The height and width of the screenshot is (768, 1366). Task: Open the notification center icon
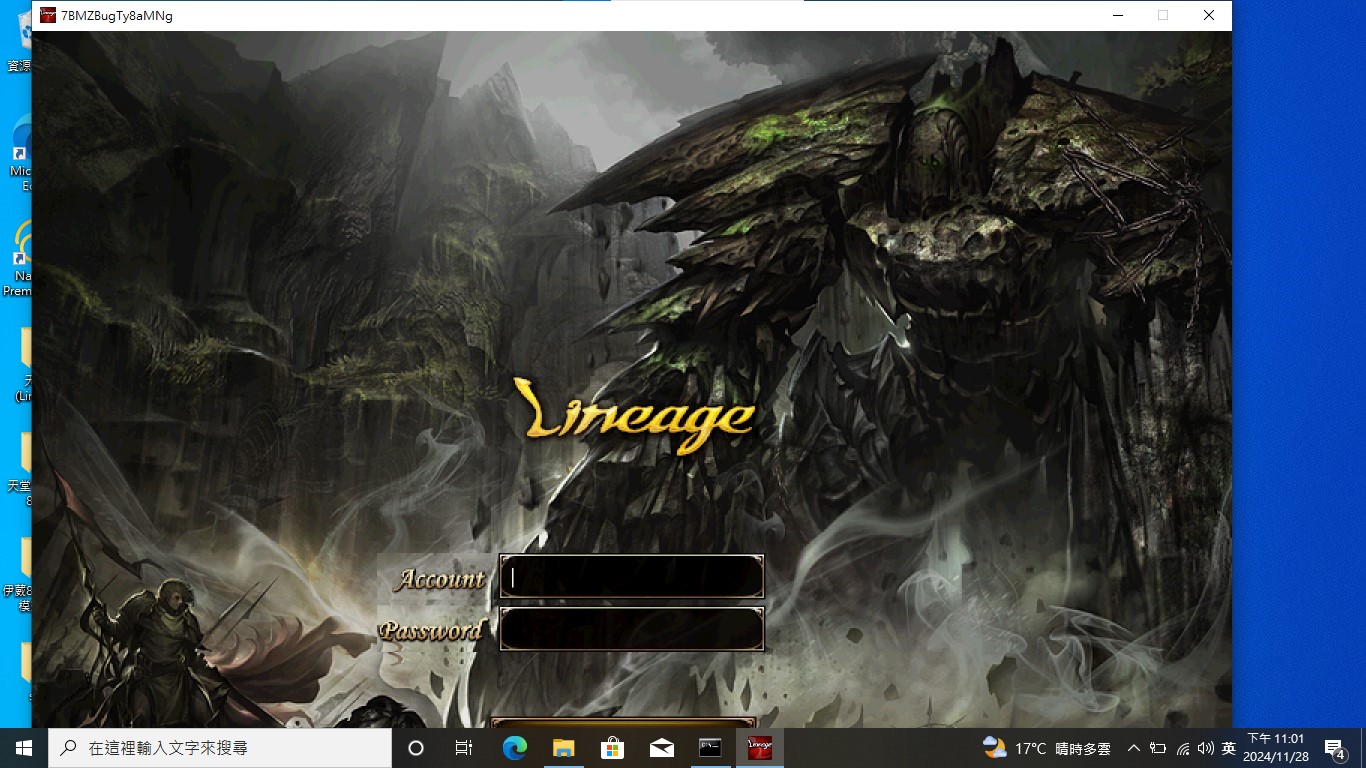pyautogui.click(x=1334, y=748)
